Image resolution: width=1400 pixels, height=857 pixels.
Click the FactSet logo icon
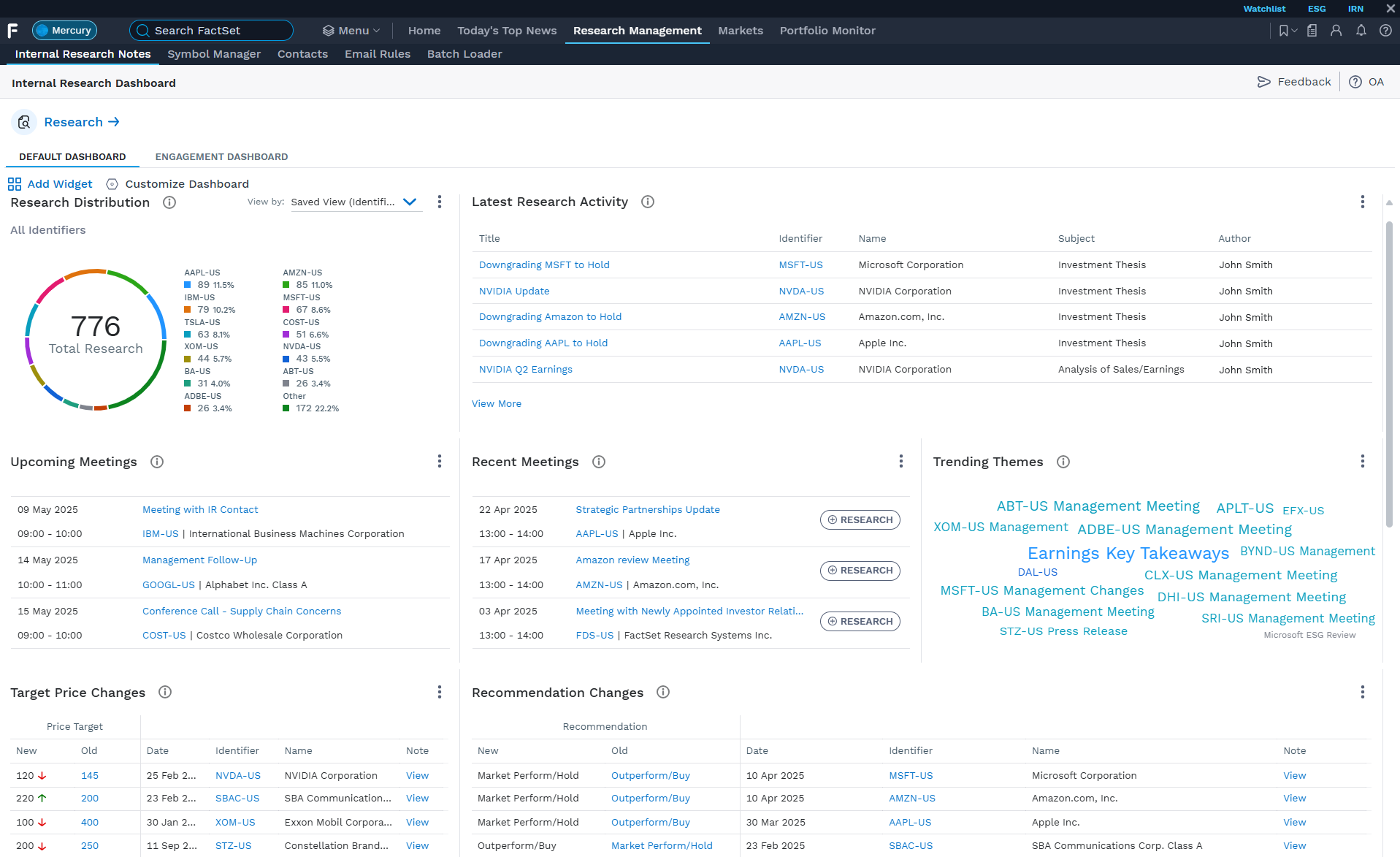click(x=12, y=31)
